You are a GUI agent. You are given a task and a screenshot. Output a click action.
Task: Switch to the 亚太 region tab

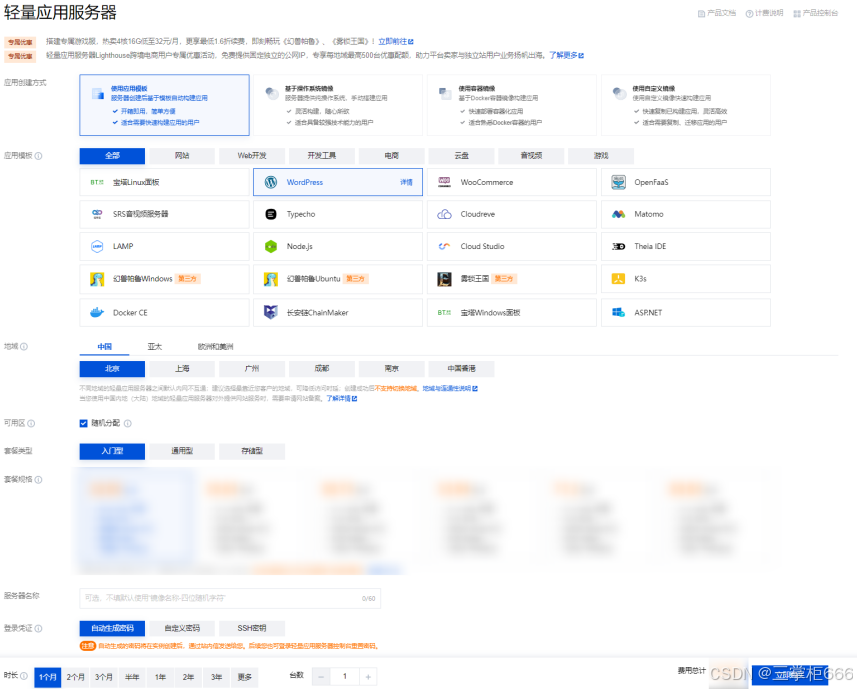[x=155, y=346]
